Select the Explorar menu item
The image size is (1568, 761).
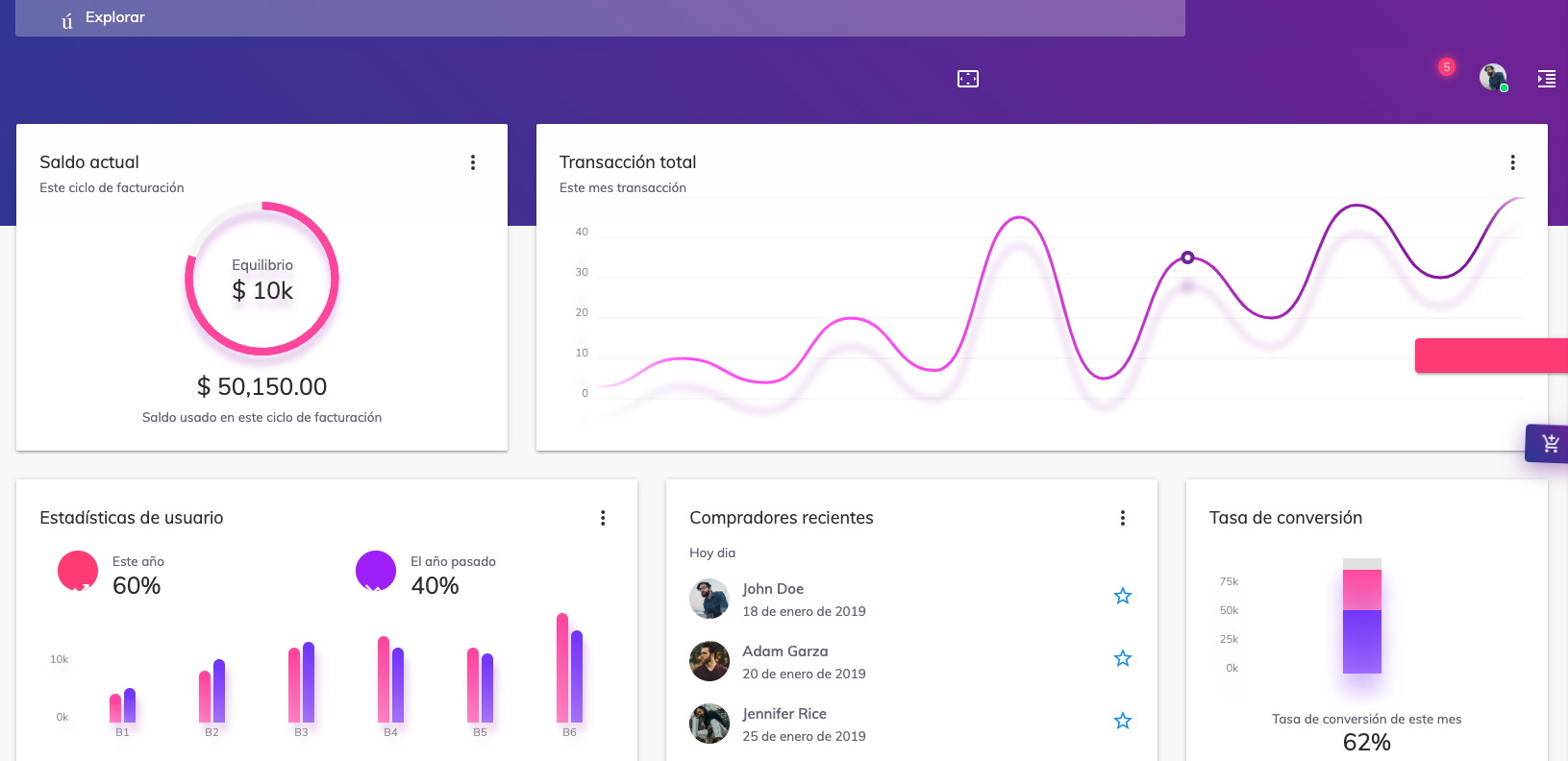click(x=114, y=17)
